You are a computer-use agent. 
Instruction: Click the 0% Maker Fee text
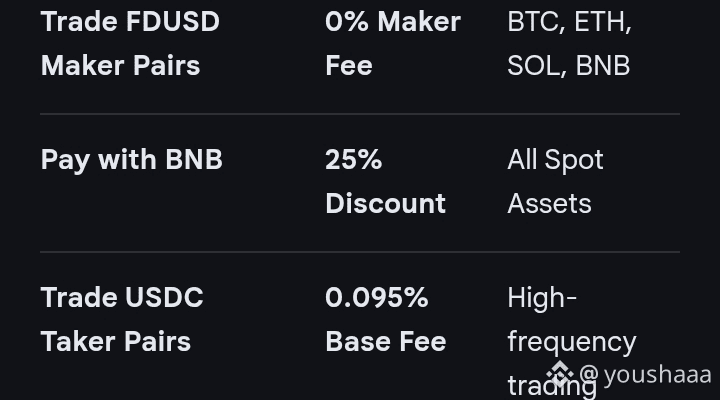click(393, 44)
